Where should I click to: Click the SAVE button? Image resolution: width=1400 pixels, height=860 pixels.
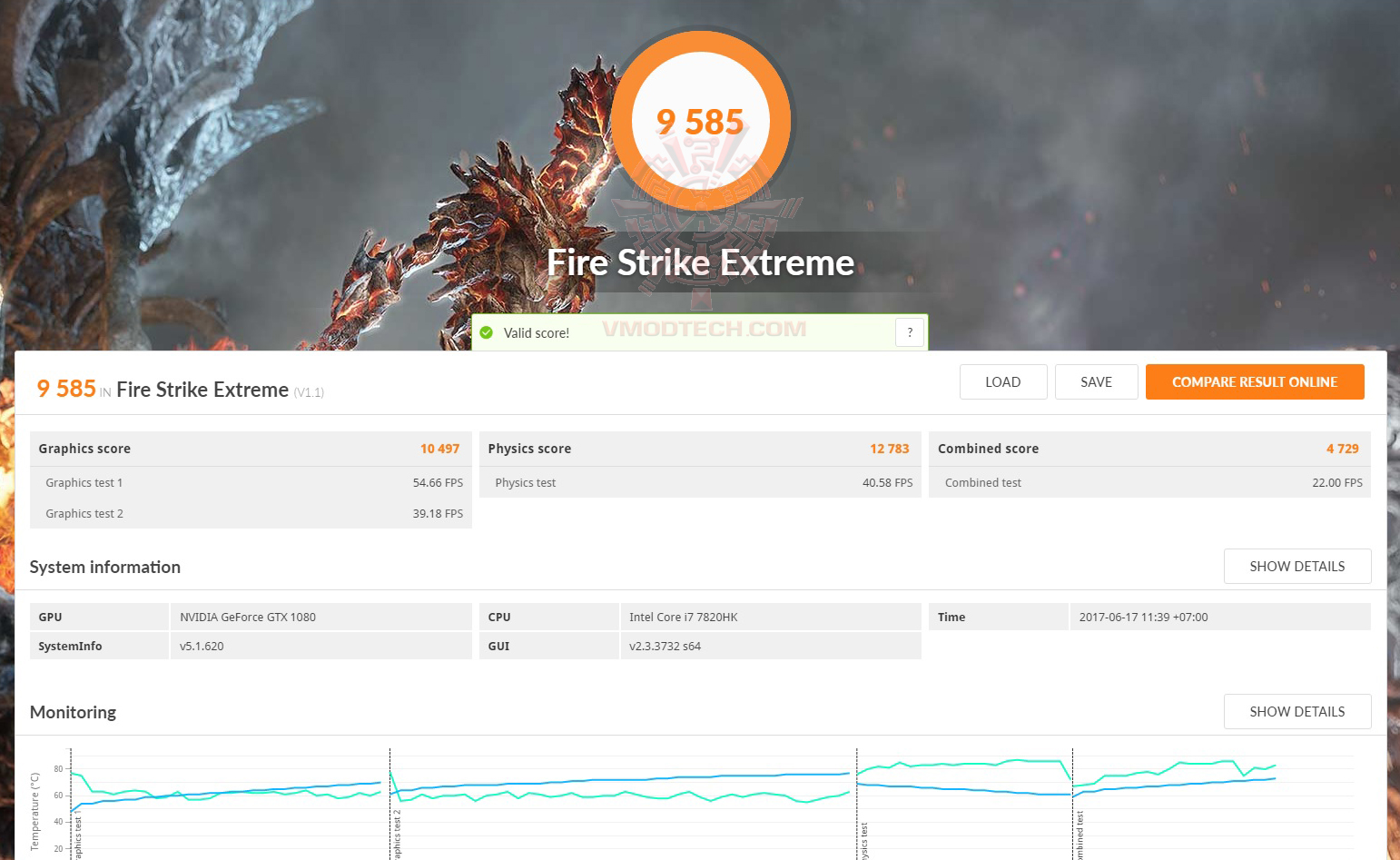(x=1096, y=381)
